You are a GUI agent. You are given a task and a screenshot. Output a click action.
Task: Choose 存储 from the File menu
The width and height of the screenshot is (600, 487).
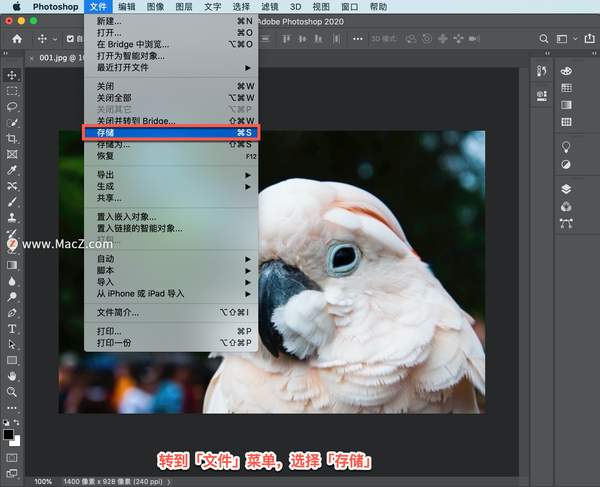click(x=170, y=132)
